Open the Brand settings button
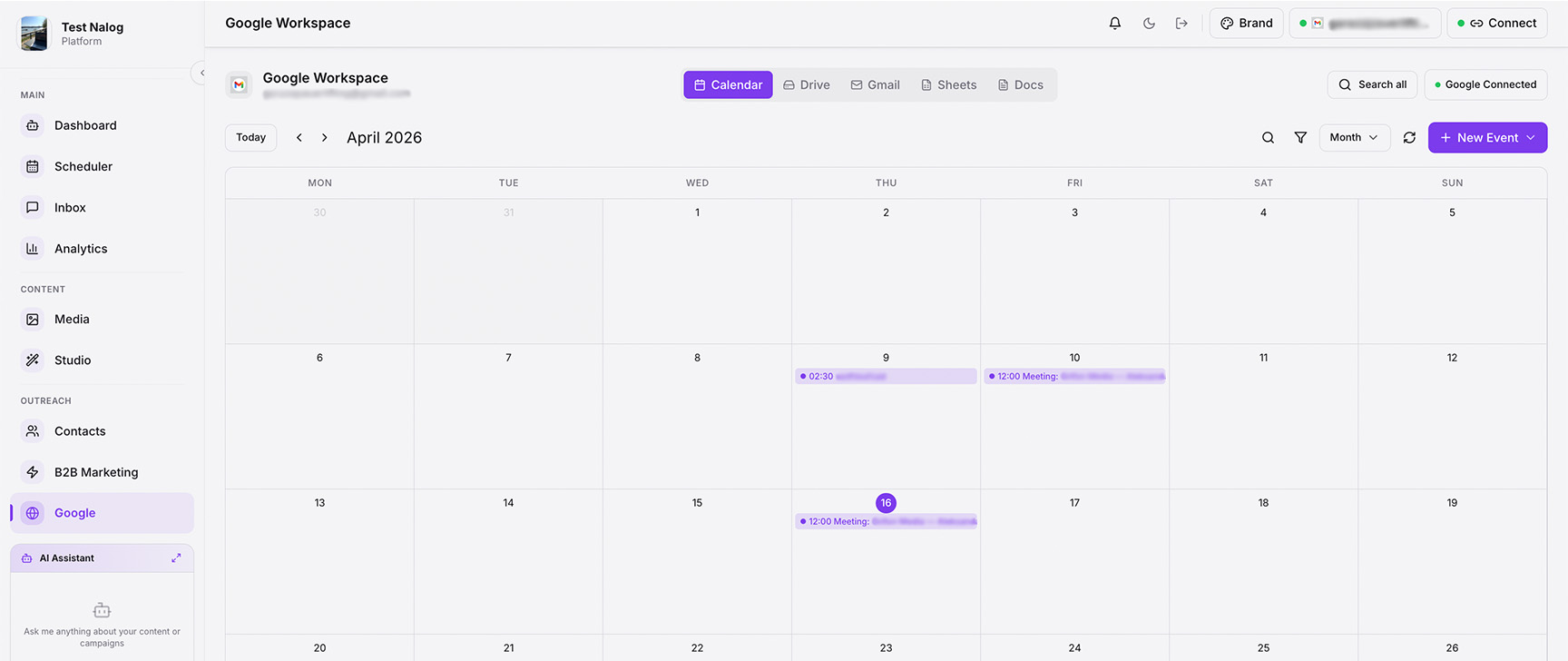 point(1246,24)
